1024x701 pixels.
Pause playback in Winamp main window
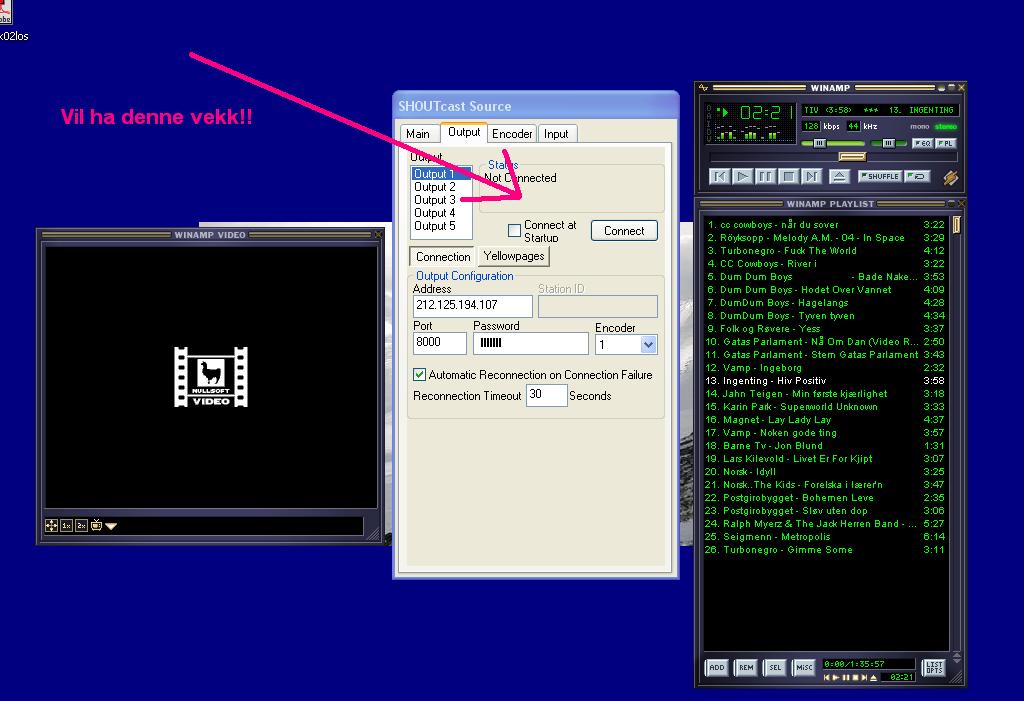765,176
